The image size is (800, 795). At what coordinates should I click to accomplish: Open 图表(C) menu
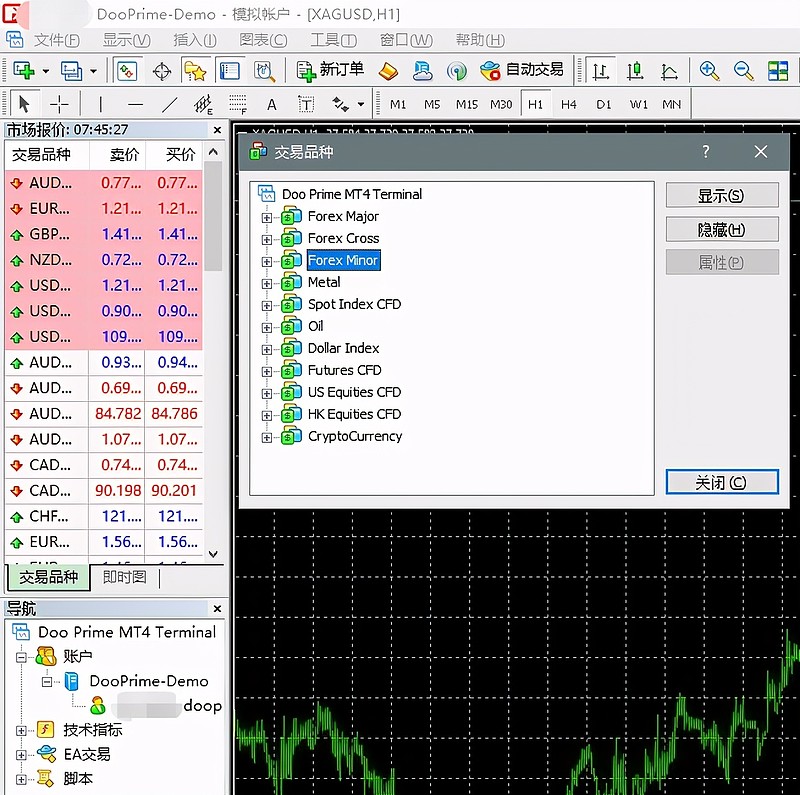263,40
